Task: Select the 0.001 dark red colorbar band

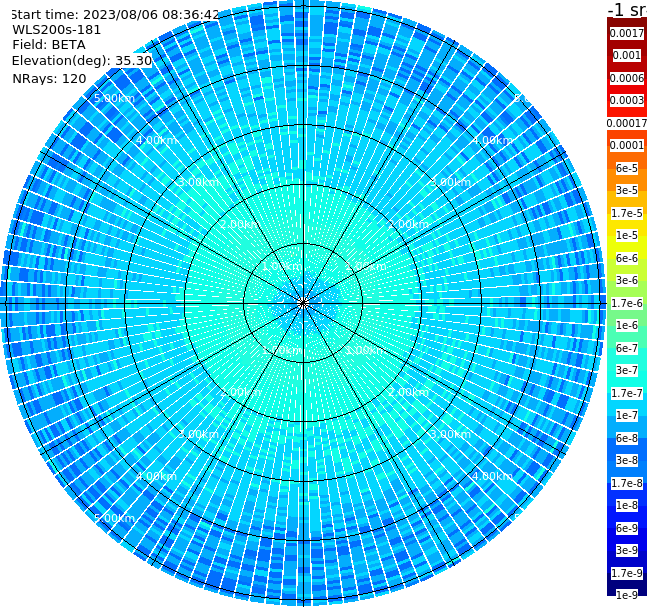Action: click(x=627, y=55)
